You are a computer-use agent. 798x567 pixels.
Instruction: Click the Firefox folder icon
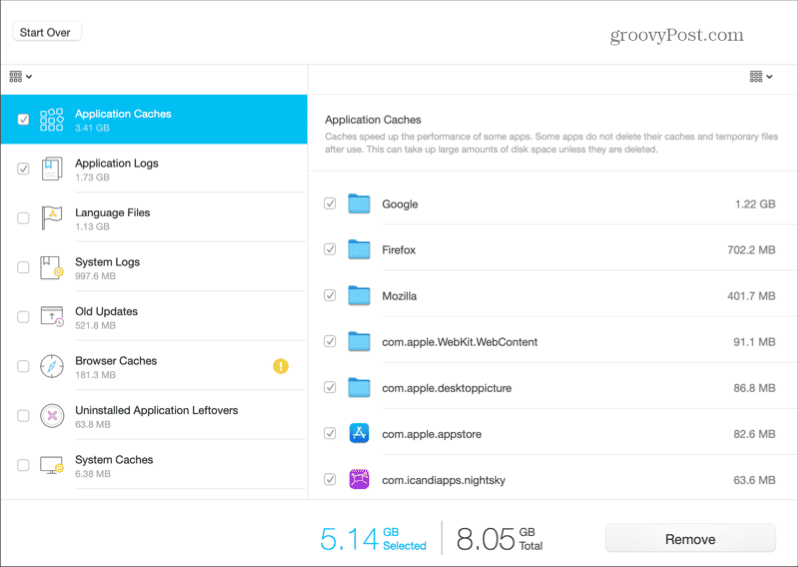click(359, 249)
